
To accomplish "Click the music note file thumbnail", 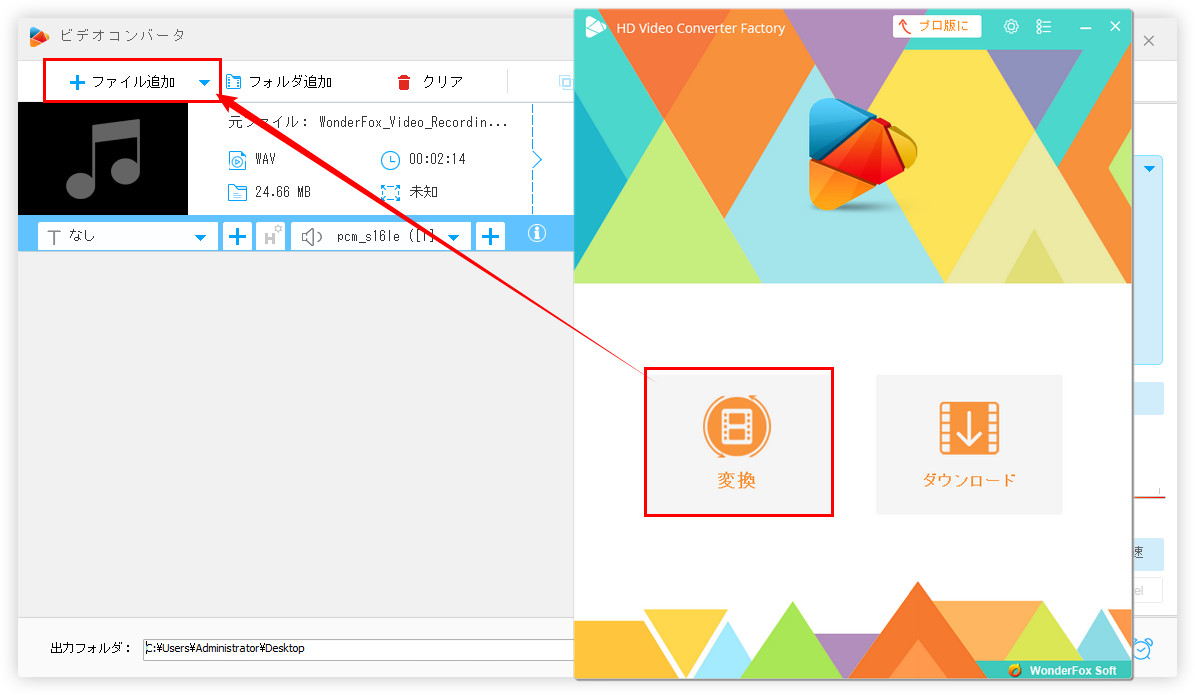I will [103, 159].
